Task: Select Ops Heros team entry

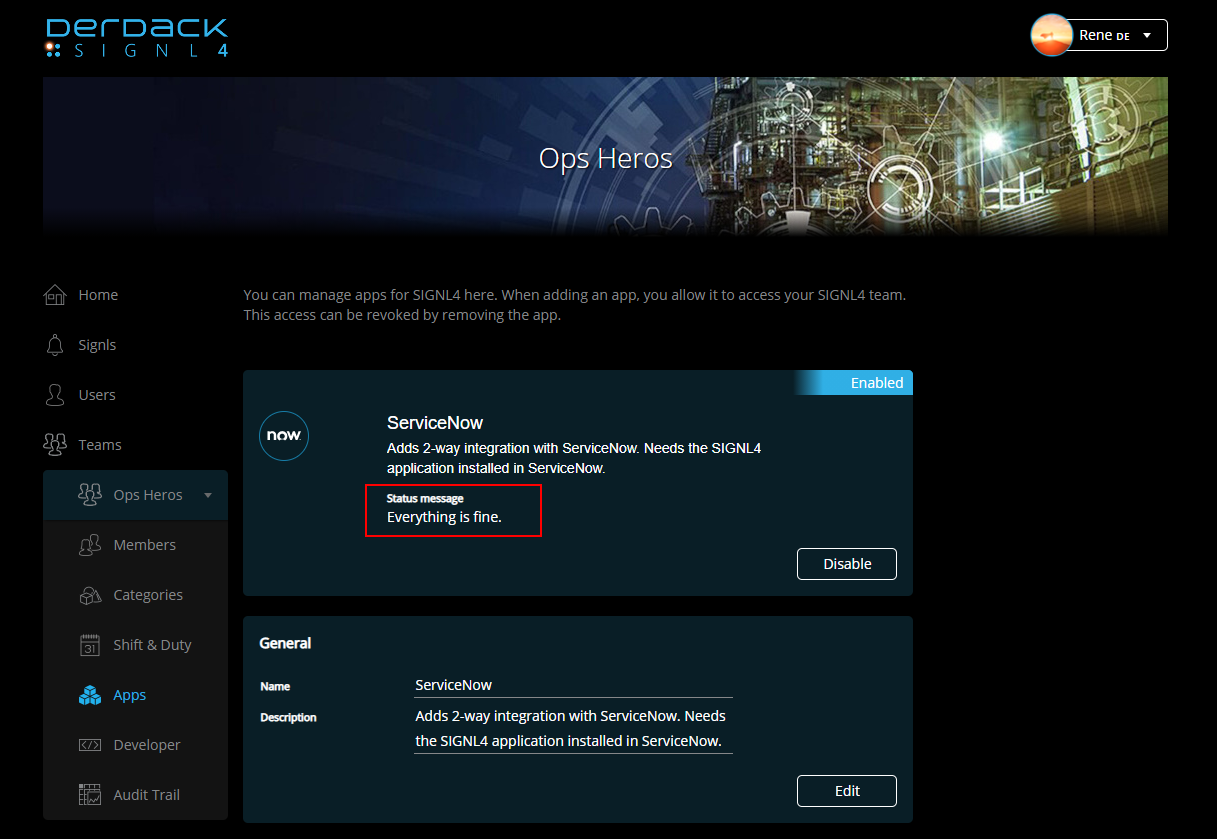Action: click(135, 495)
